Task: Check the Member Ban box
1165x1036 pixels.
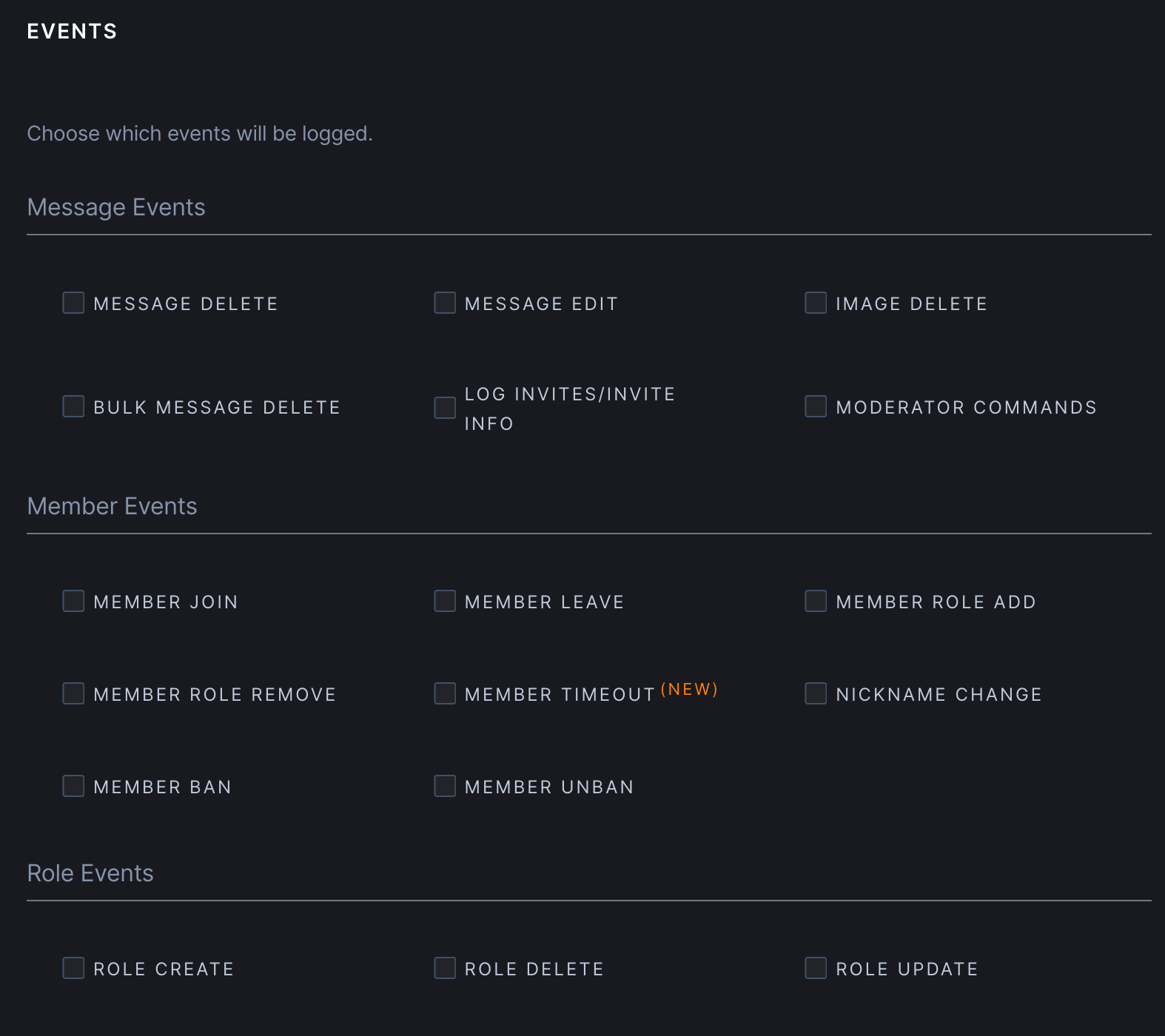Action: pyautogui.click(x=73, y=786)
